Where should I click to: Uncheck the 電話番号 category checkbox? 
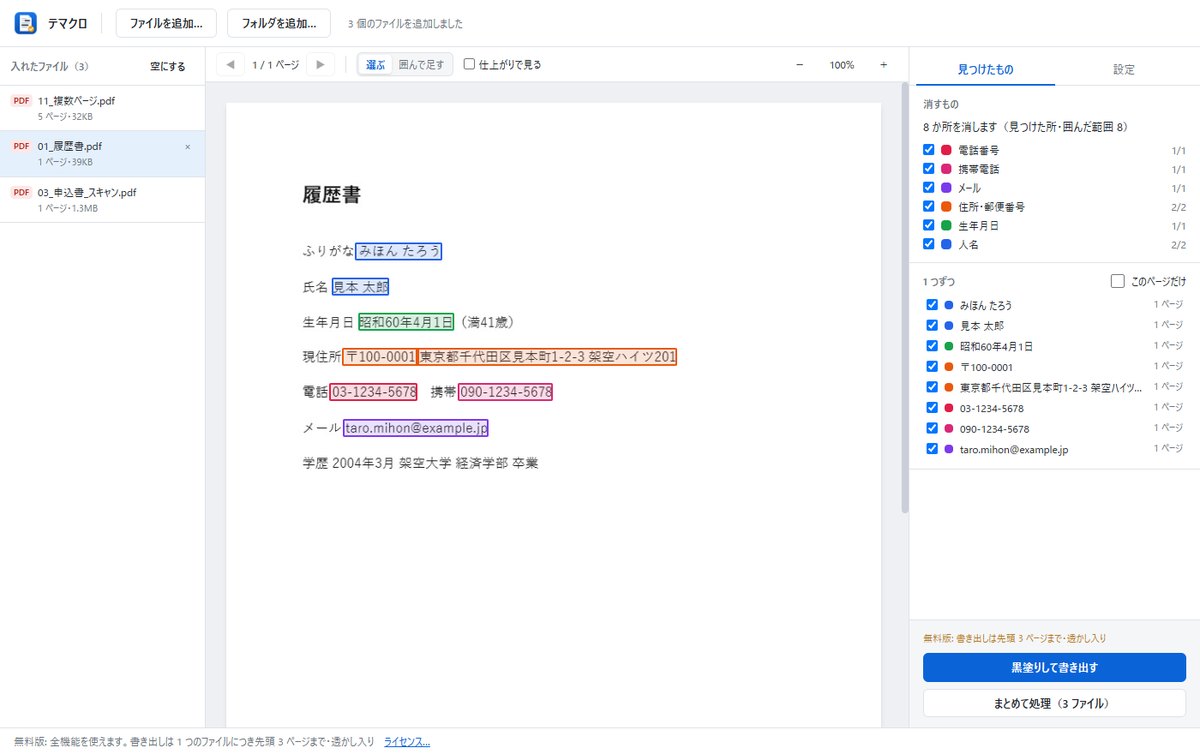pos(928,150)
